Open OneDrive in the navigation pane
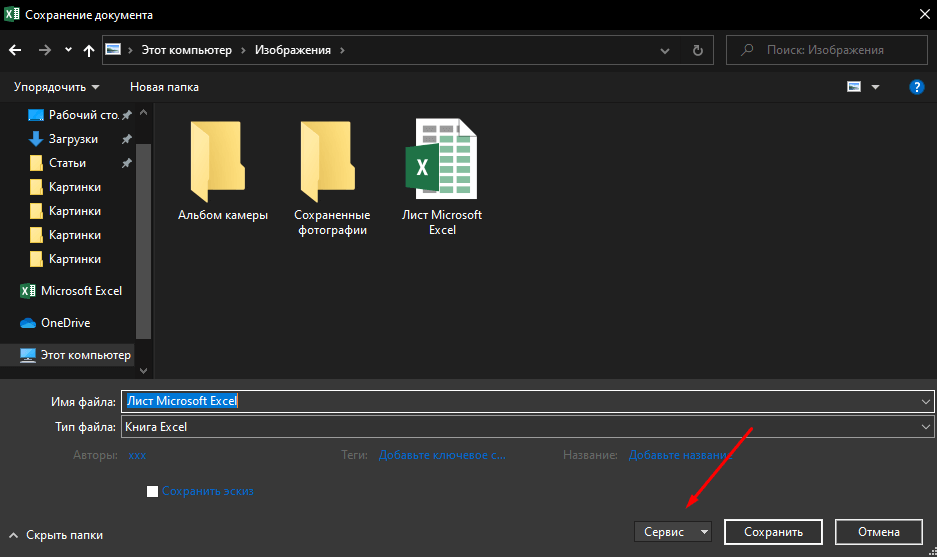The image size is (937, 557). point(65,323)
